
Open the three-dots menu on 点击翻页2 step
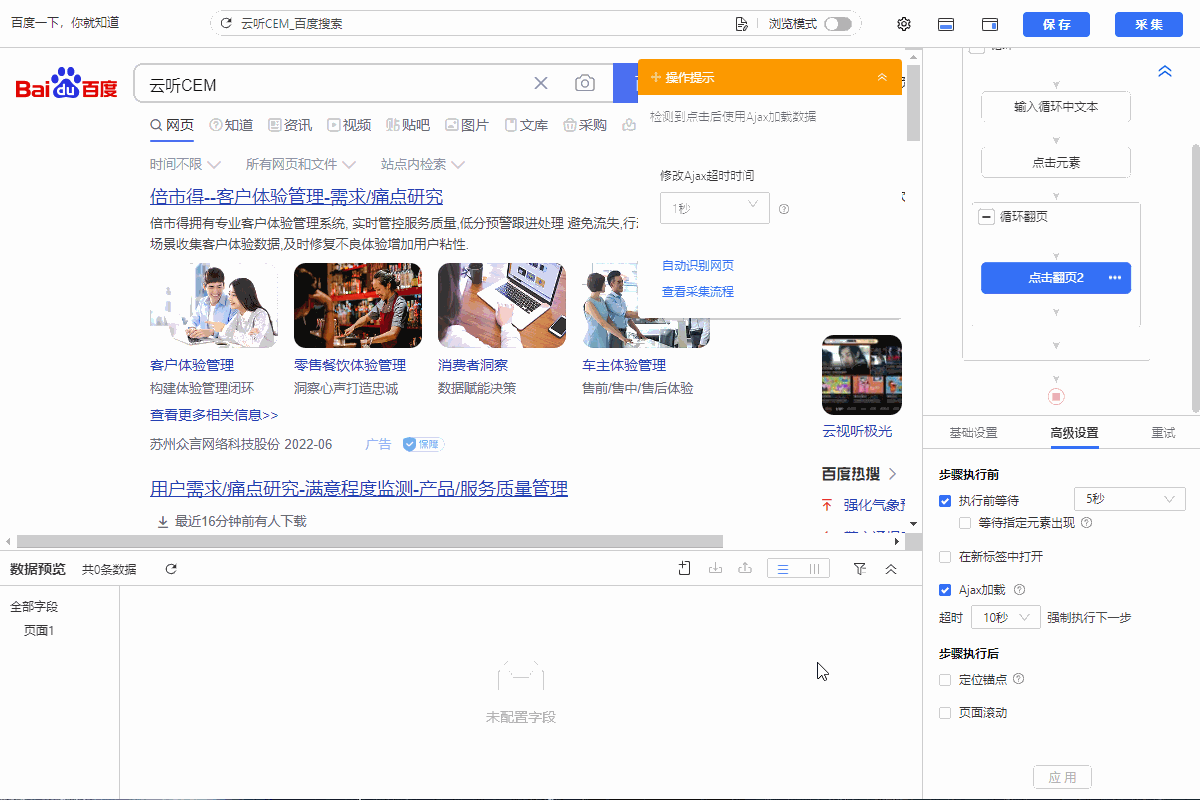coord(1116,278)
